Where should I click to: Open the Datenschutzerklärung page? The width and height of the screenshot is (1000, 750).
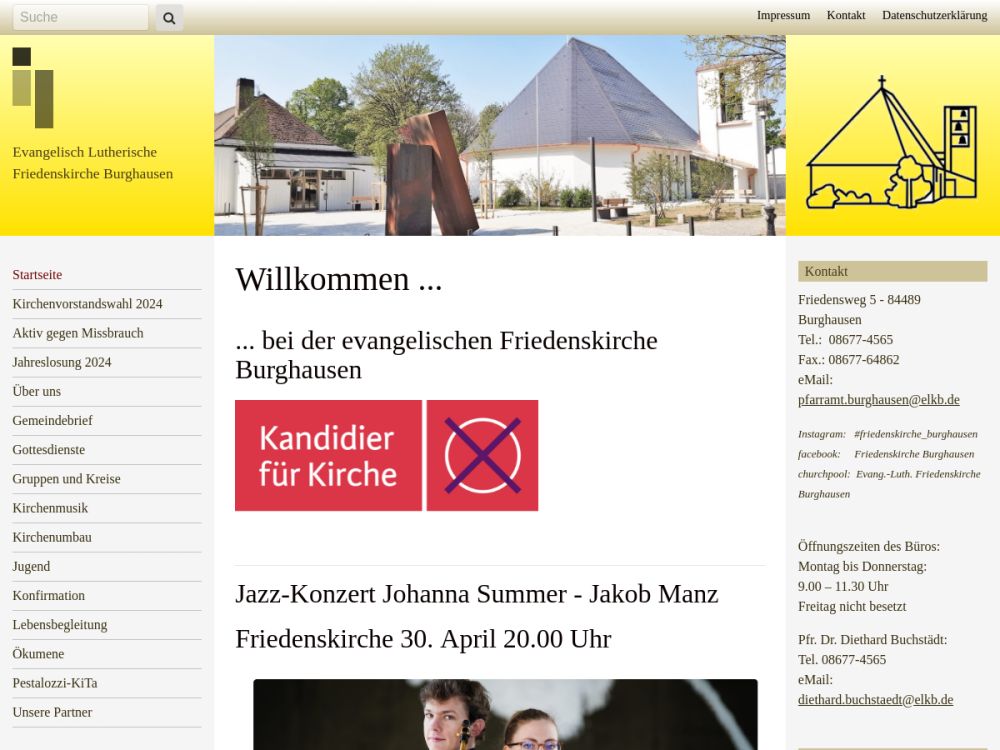pos(934,15)
